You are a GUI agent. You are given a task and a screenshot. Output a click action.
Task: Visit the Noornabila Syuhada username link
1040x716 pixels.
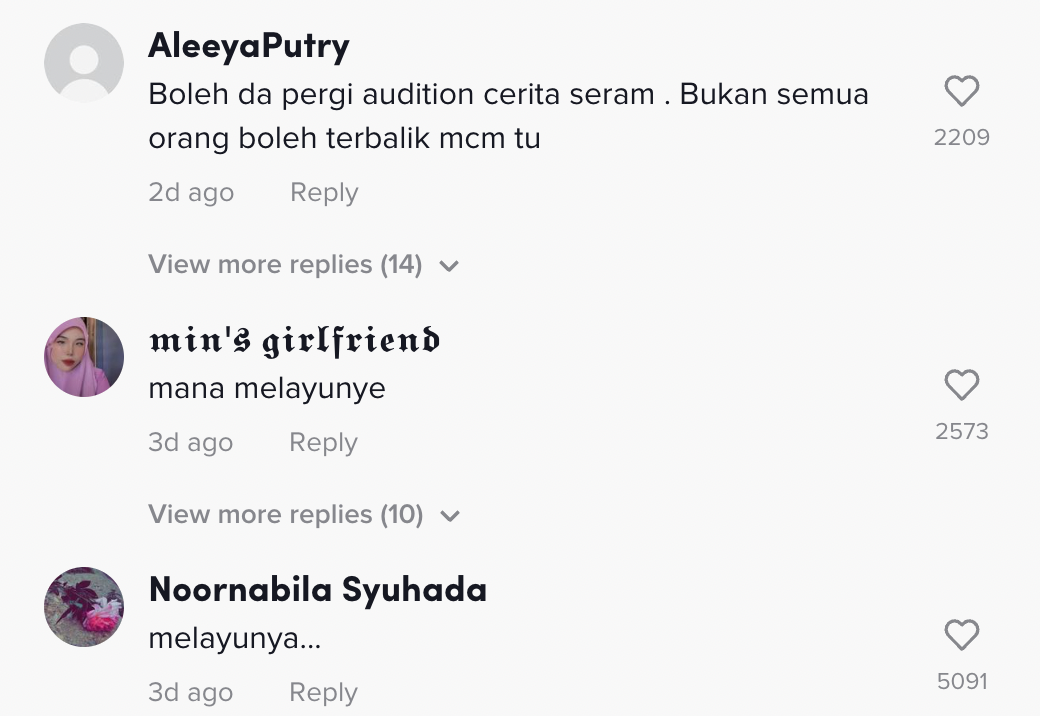coord(317,590)
